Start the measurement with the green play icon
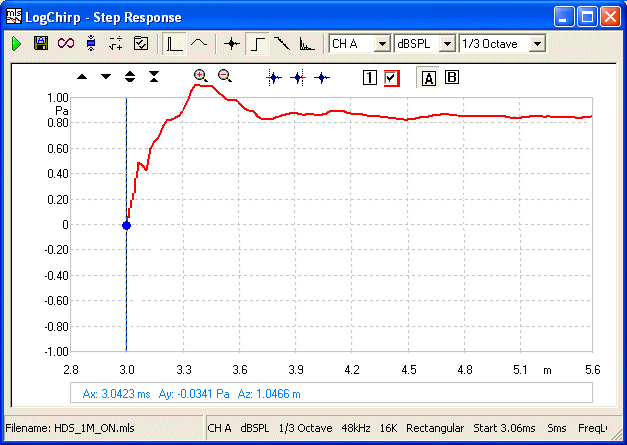The height and width of the screenshot is (445, 627). [16, 44]
